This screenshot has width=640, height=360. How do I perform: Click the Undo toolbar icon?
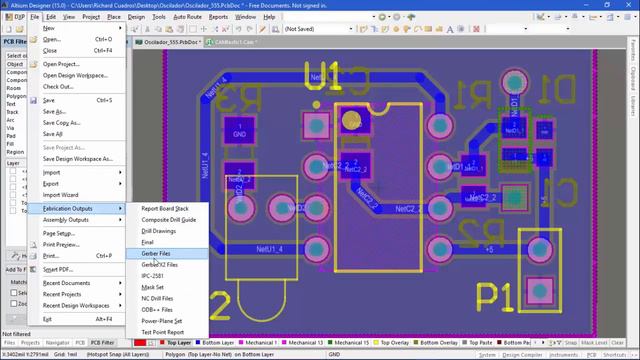pyautogui.click(x=239, y=29)
